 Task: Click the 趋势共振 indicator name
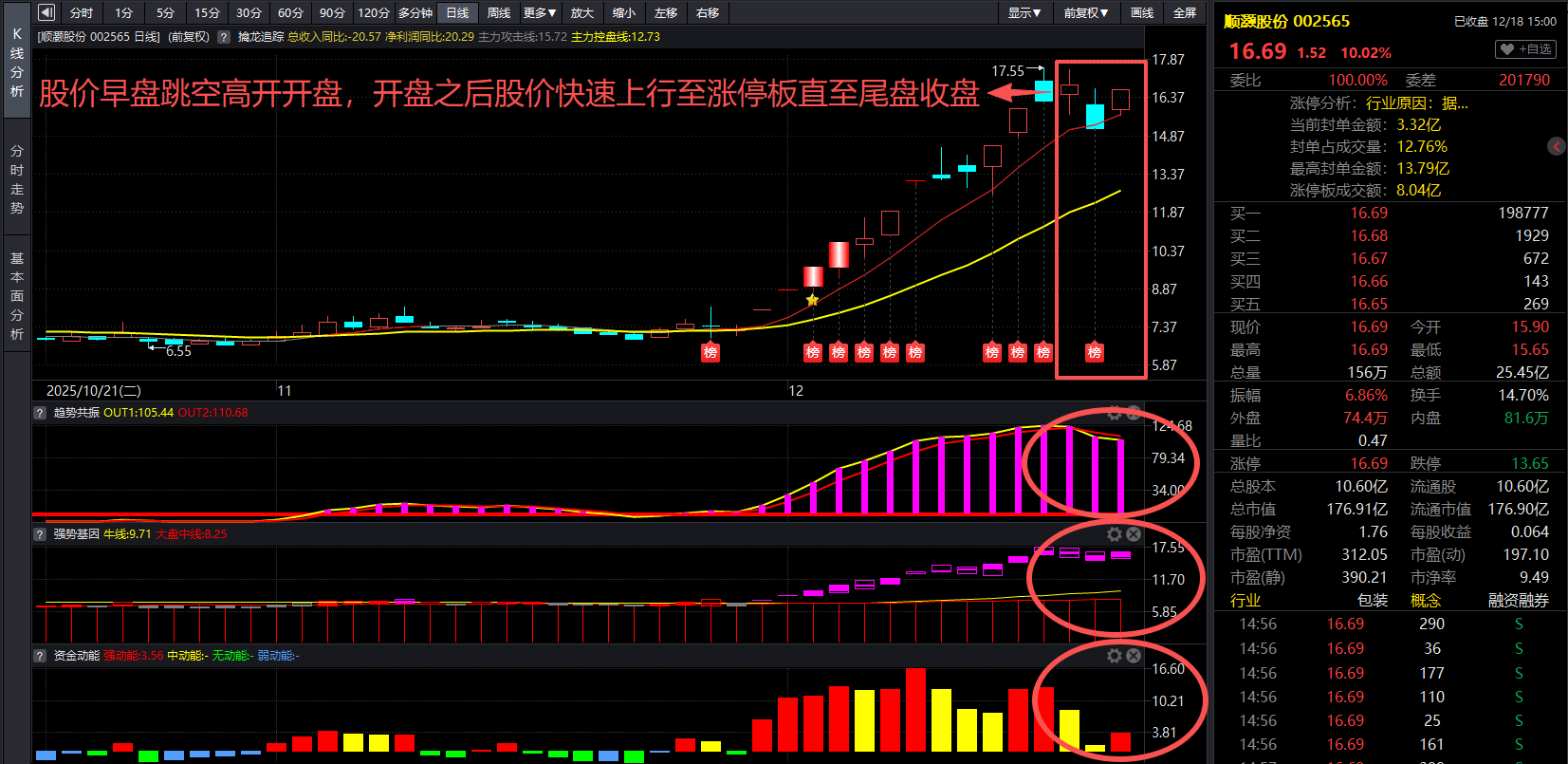pyautogui.click(x=76, y=413)
